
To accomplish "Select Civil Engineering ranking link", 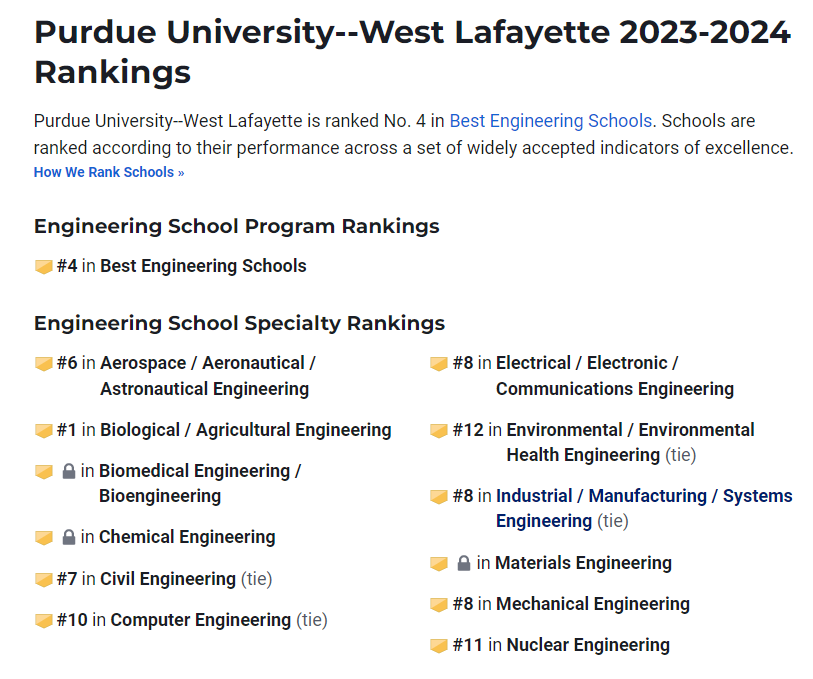I will 168,579.
